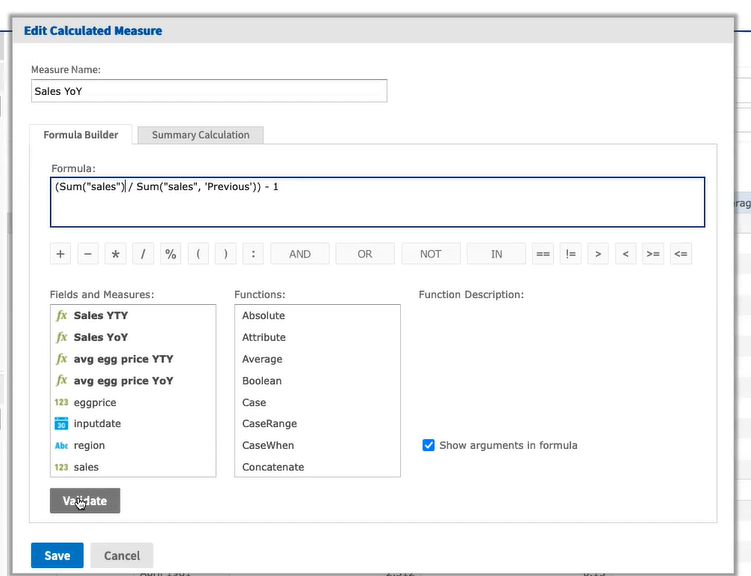Validate the formula
Viewport: 751px width, 576px height.
pos(85,501)
